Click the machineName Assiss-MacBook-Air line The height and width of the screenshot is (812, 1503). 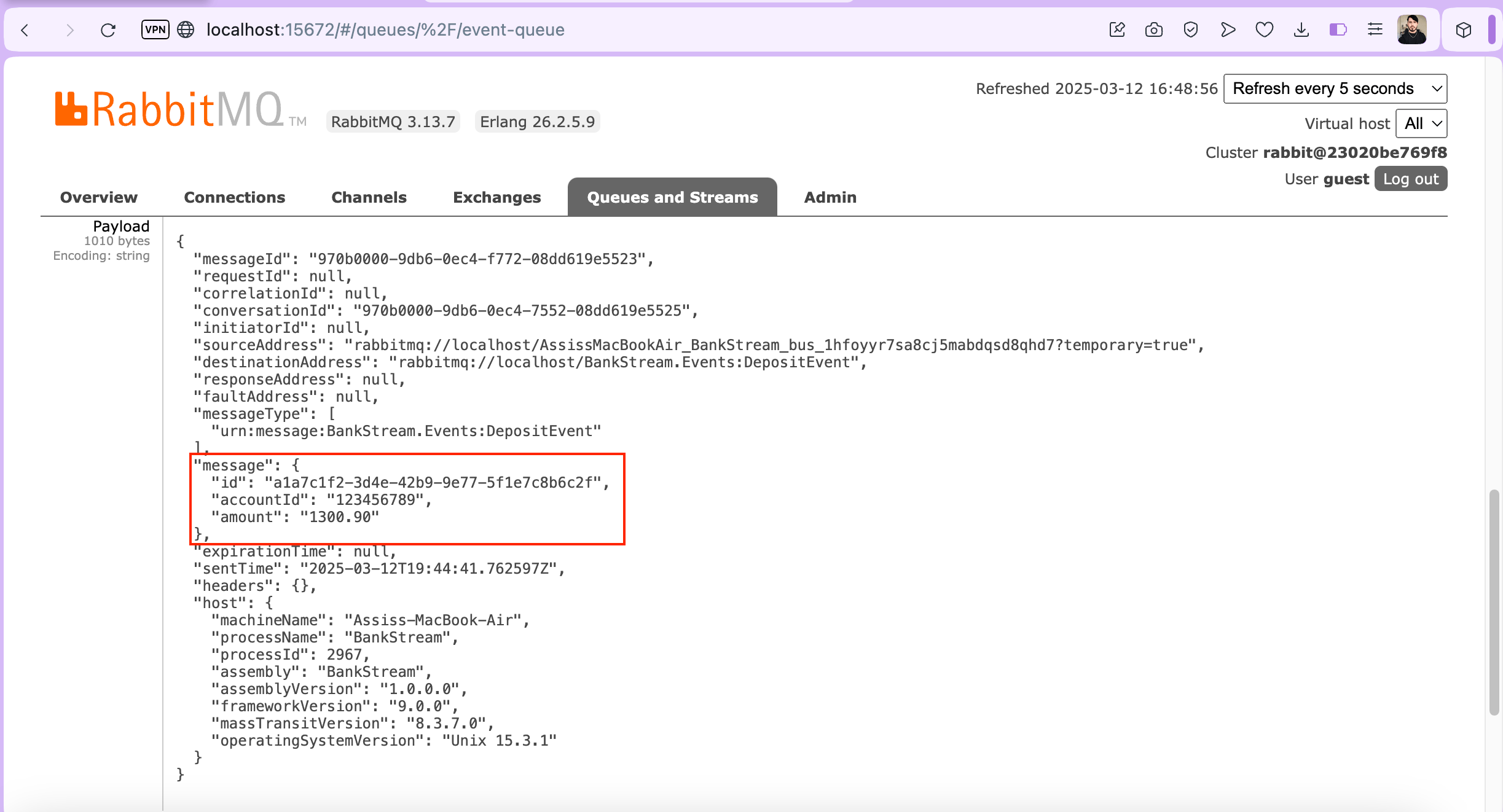pos(371,620)
